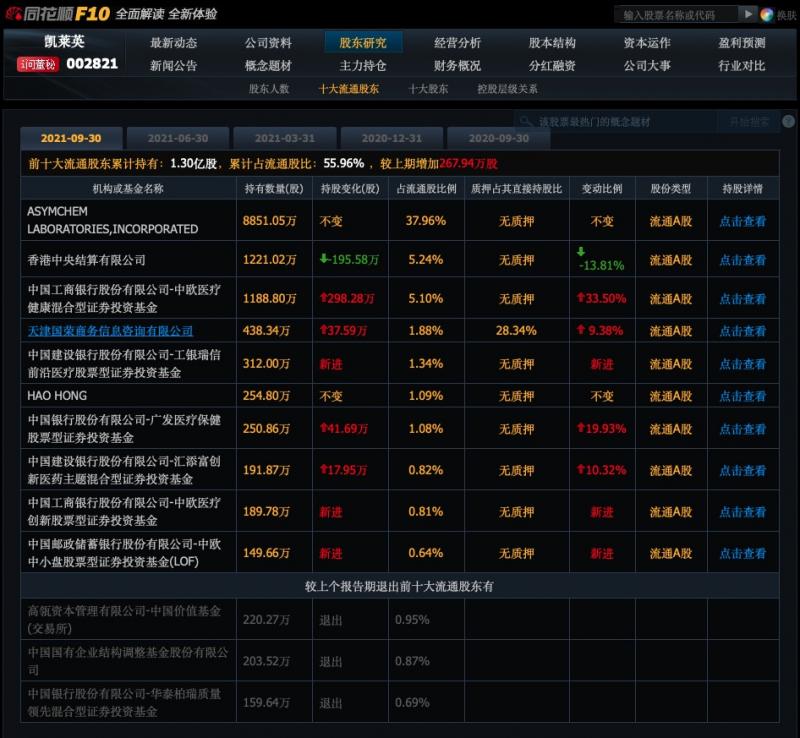
Task: Click 点击查看 for 中欧医疗健康混合型 fund row
Action: coord(743,299)
